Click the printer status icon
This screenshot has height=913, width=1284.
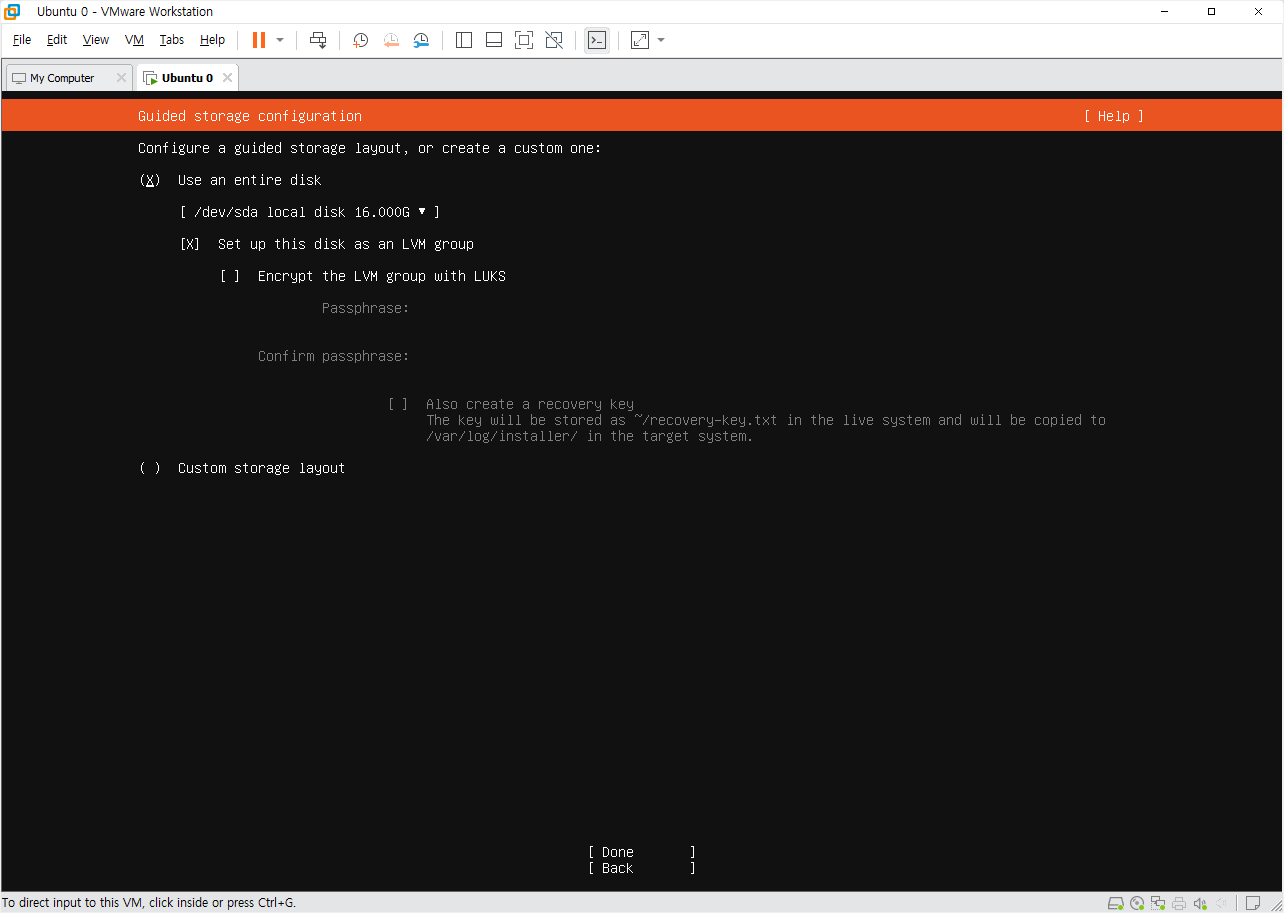pos(1180,903)
